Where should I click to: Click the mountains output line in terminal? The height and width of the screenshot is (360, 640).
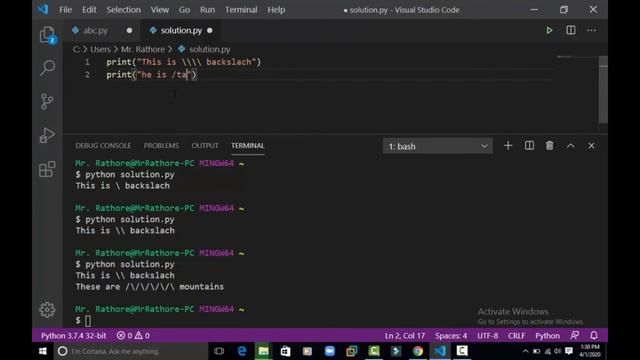(149, 287)
